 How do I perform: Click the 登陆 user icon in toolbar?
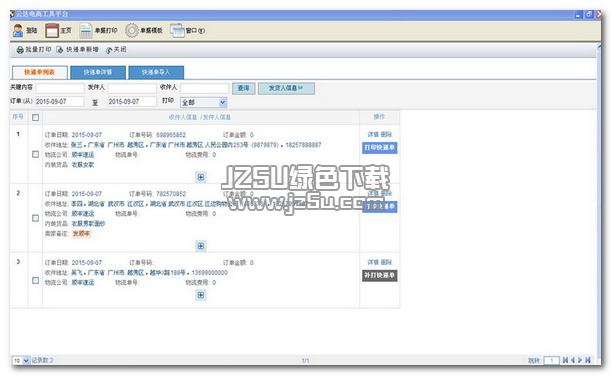[18, 30]
